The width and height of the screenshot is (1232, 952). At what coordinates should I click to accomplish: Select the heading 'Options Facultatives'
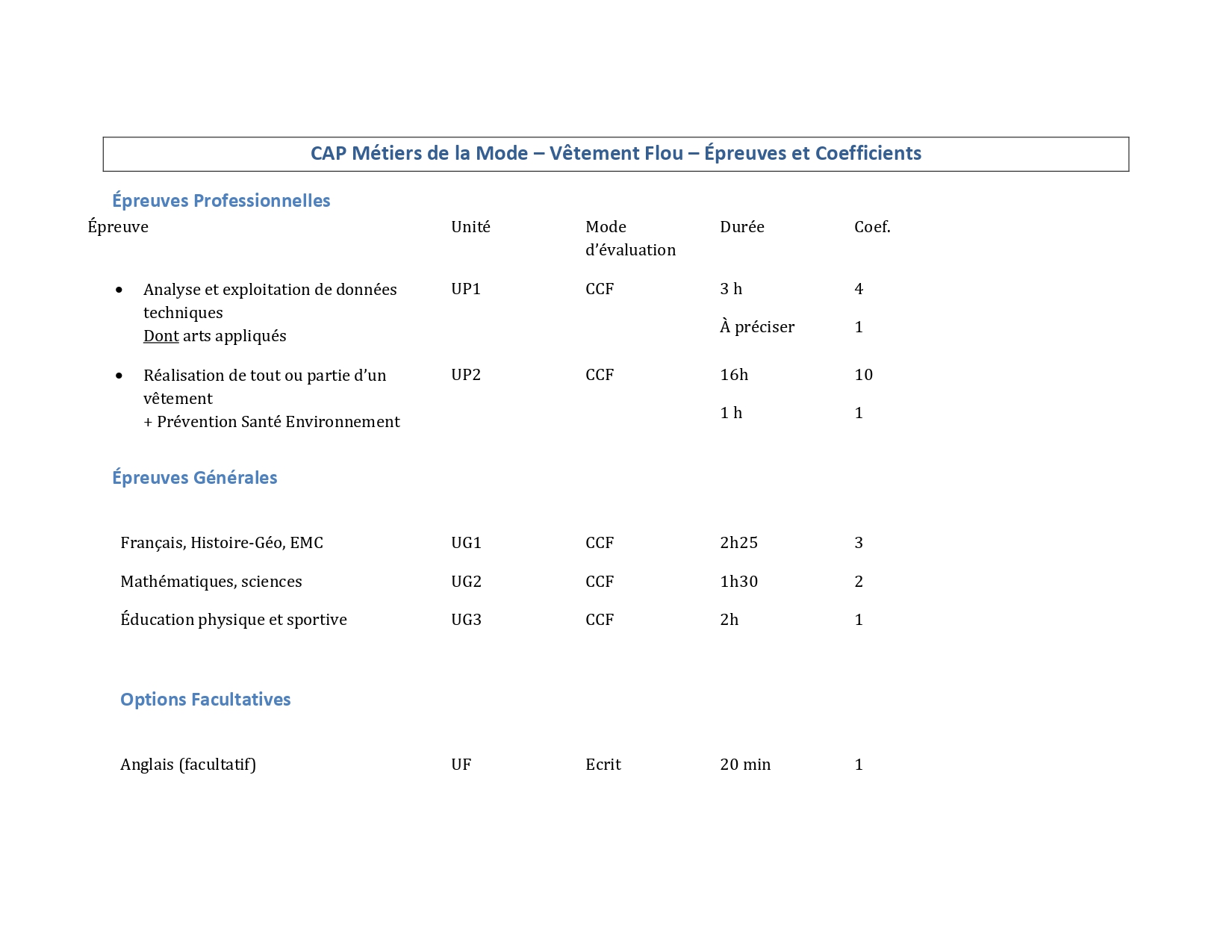click(x=205, y=699)
